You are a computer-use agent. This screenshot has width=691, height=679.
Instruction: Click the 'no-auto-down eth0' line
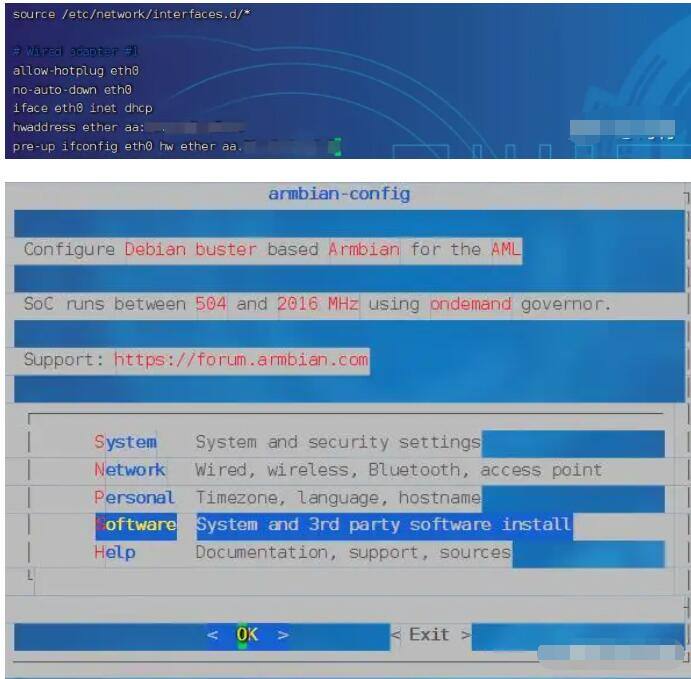(x=72, y=90)
